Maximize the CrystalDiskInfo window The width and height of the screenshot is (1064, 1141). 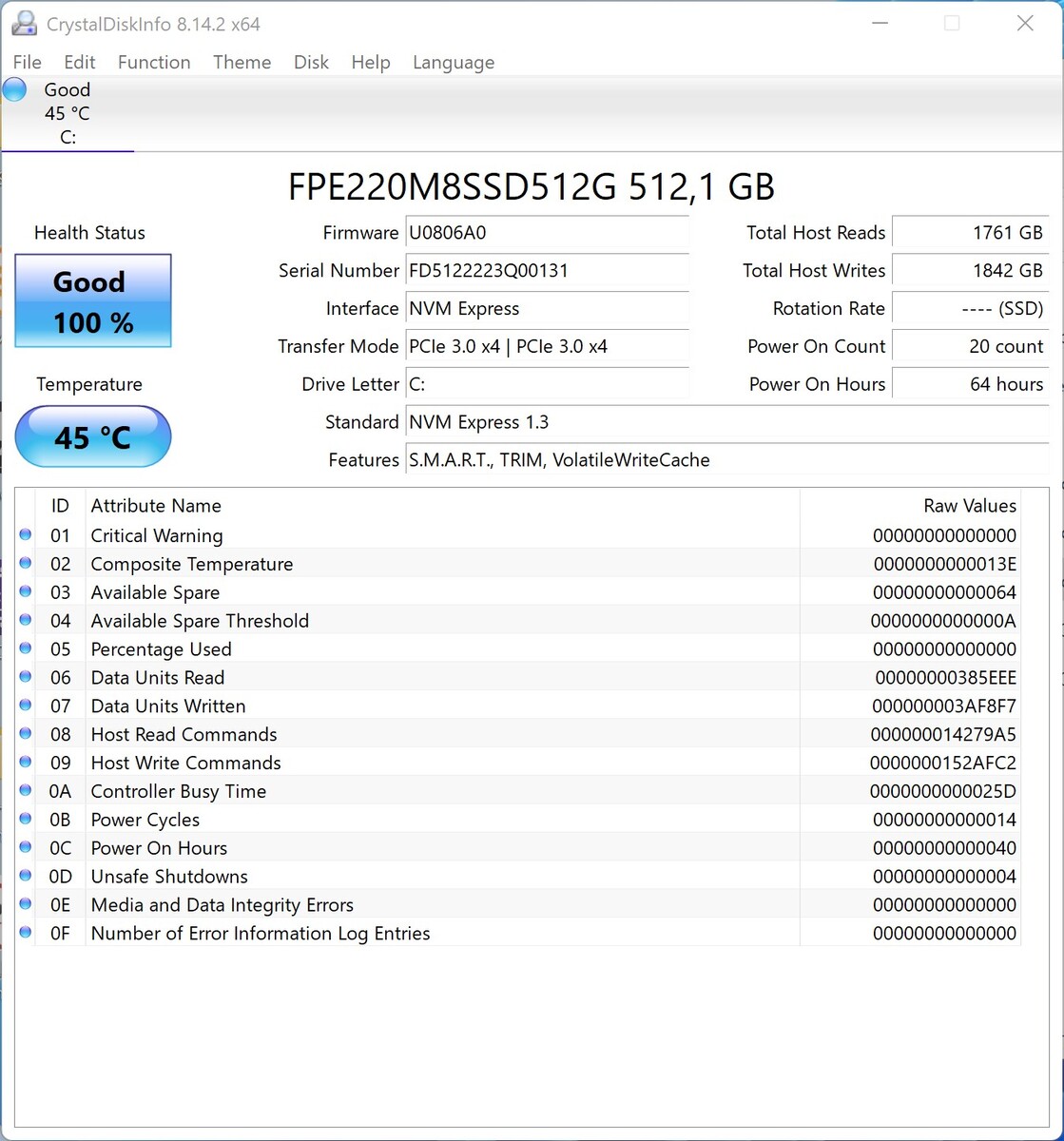(x=952, y=24)
